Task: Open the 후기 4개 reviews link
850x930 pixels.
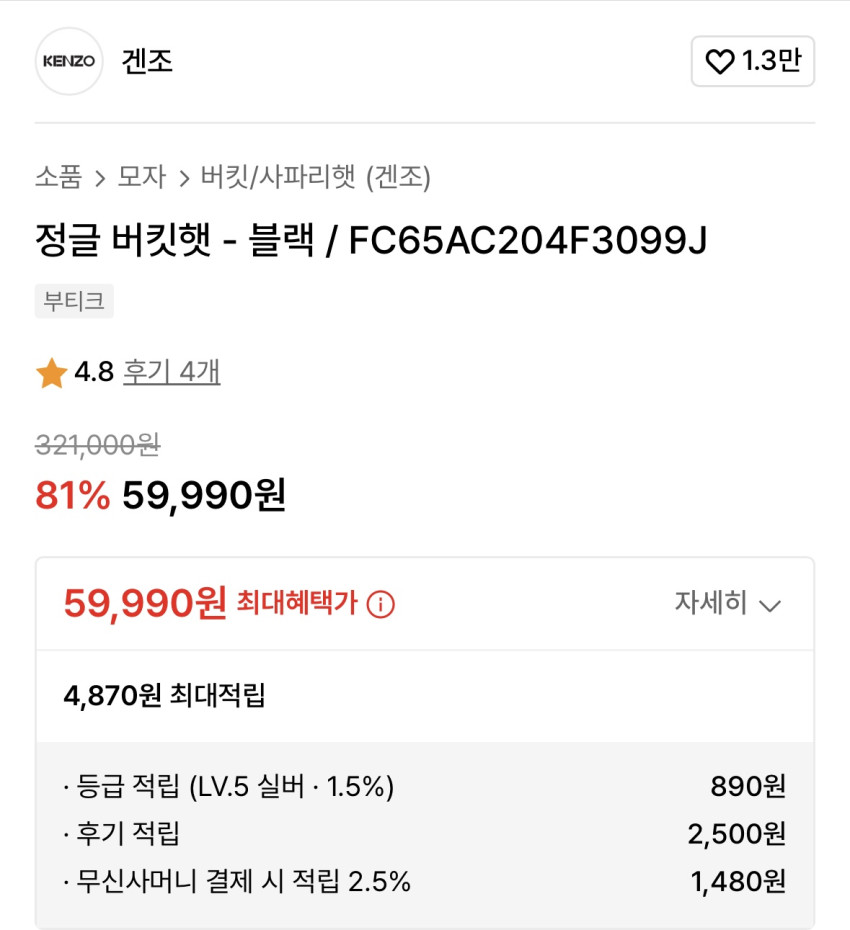Action: click(x=171, y=373)
